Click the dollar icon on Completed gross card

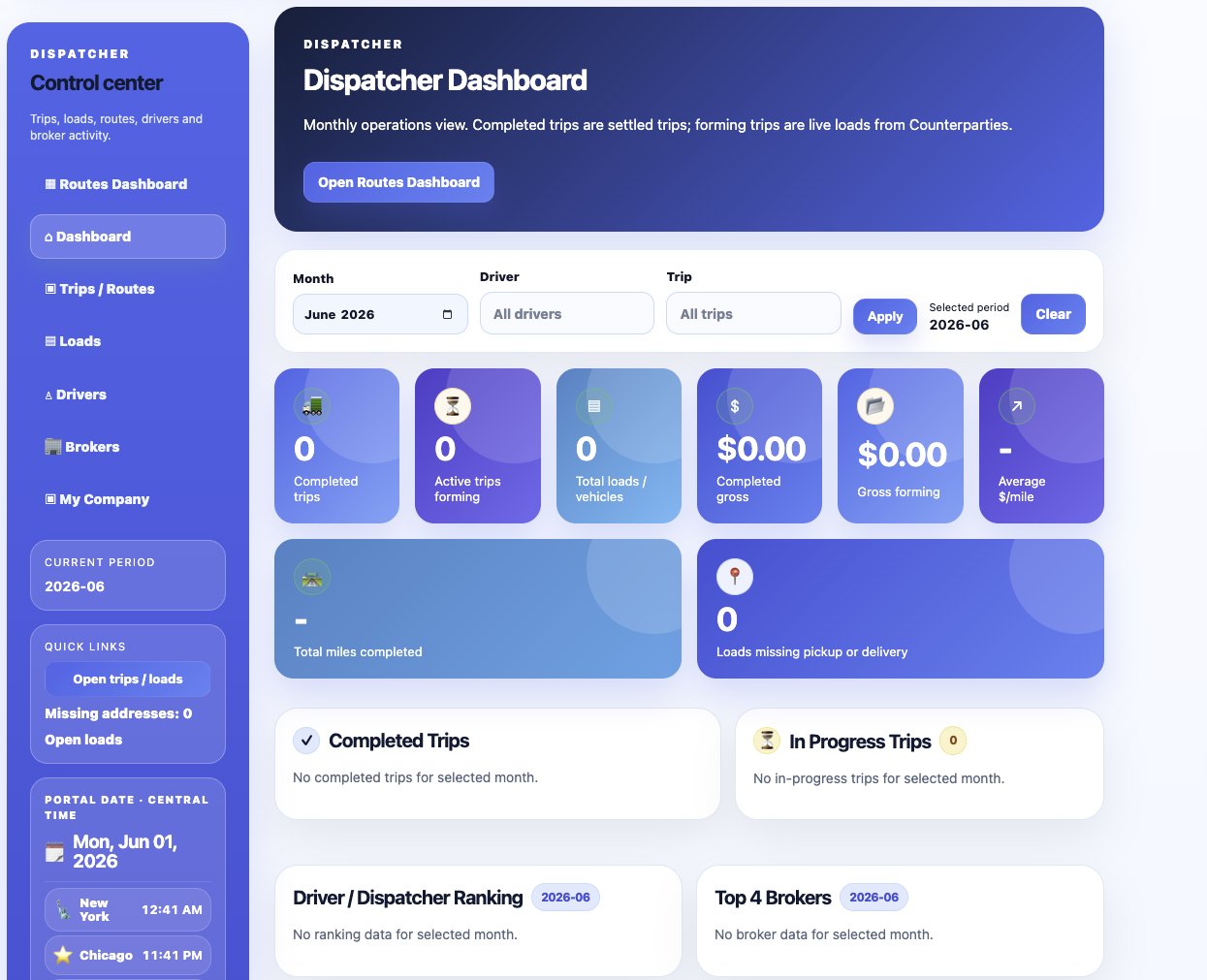[x=735, y=406]
